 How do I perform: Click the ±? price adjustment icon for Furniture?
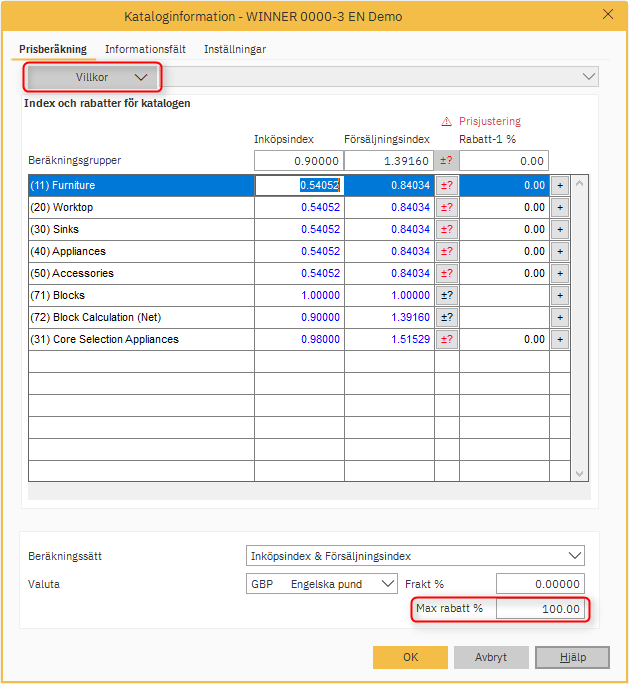pyautogui.click(x=446, y=185)
